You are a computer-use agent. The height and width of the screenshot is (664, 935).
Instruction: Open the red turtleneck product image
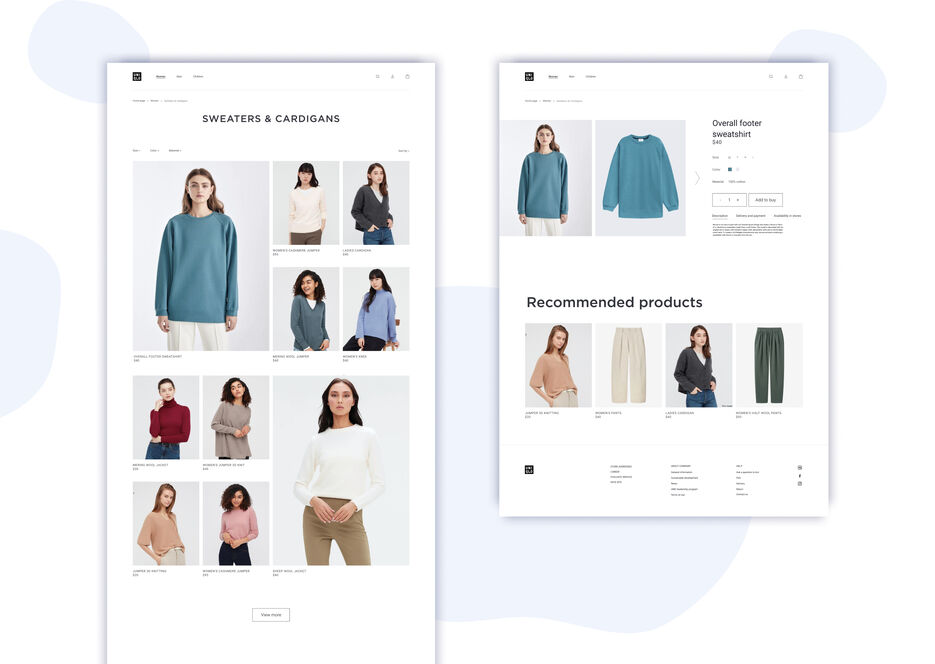[166, 417]
